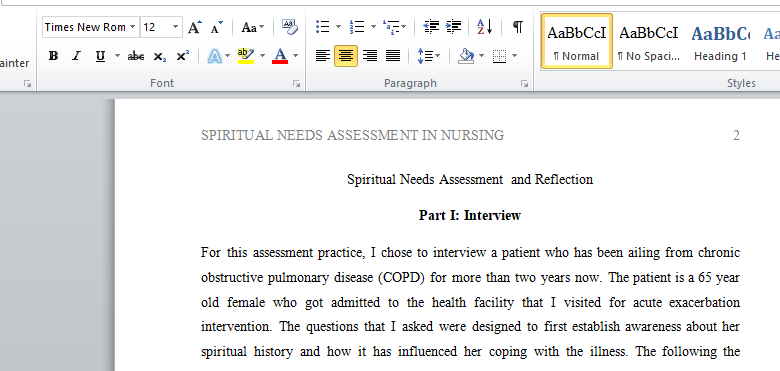Viewport: 780px width, 371px height.
Task: Click the Decrease Indent icon
Action: [x=430, y=27]
